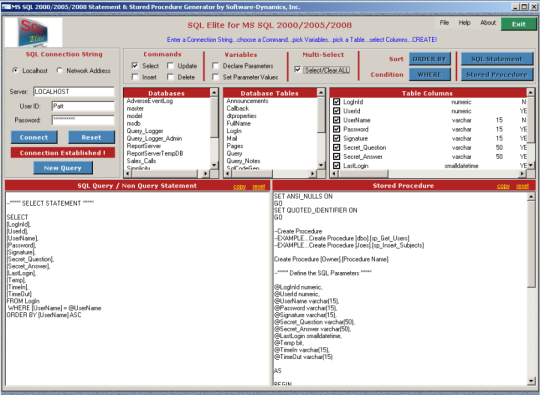Screen dimensions: 540x395
Task: Uncheck the Signature column checkbox
Action: [x=336, y=138]
